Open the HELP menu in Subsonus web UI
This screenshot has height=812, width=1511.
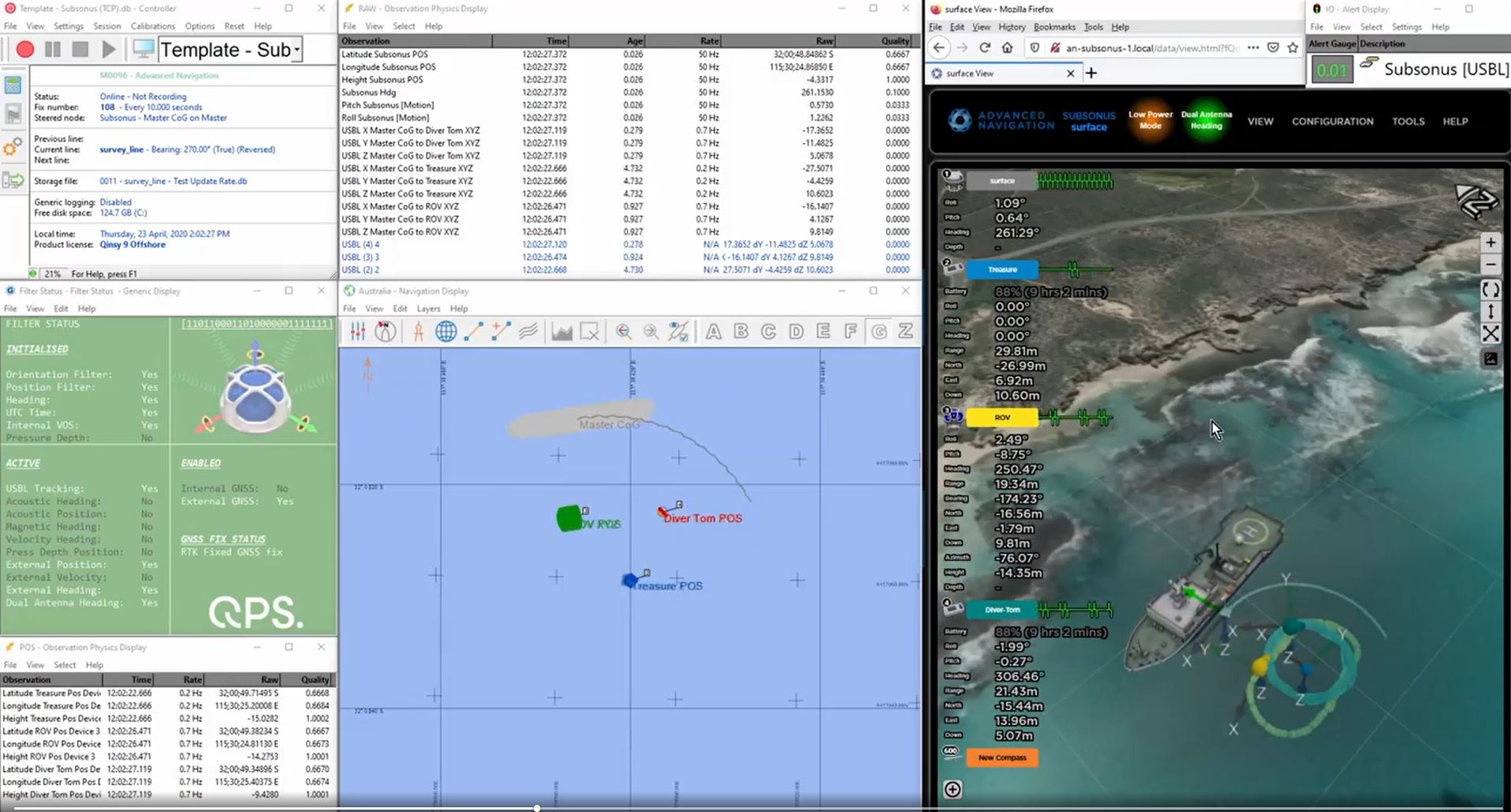(1455, 122)
